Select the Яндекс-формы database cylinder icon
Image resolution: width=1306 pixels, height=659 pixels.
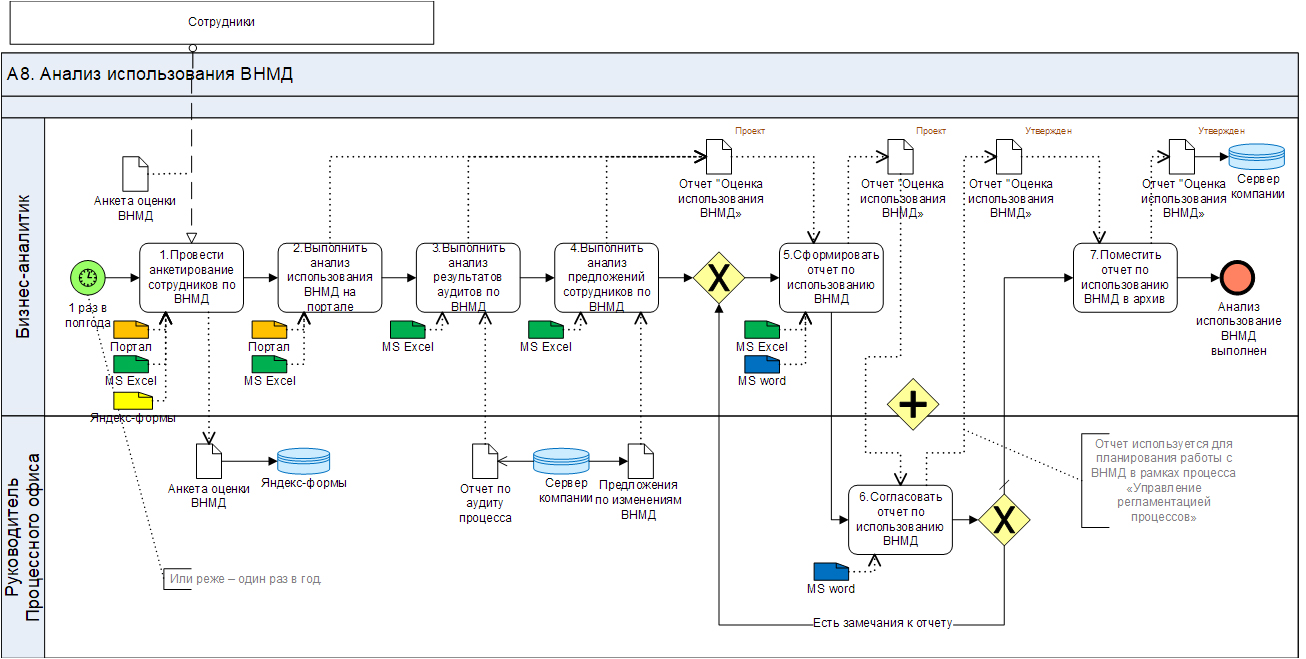coord(302,461)
